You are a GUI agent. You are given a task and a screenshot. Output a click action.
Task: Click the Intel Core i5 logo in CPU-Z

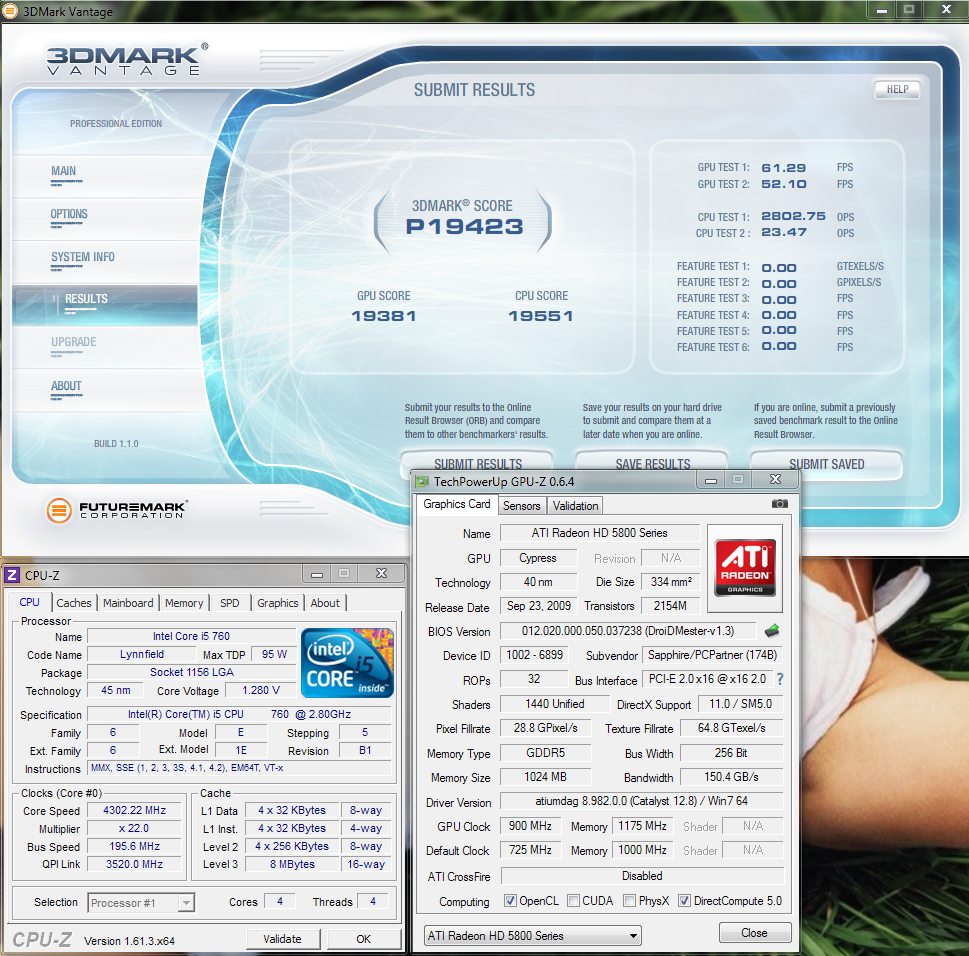pyautogui.click(x=347, y=663)
